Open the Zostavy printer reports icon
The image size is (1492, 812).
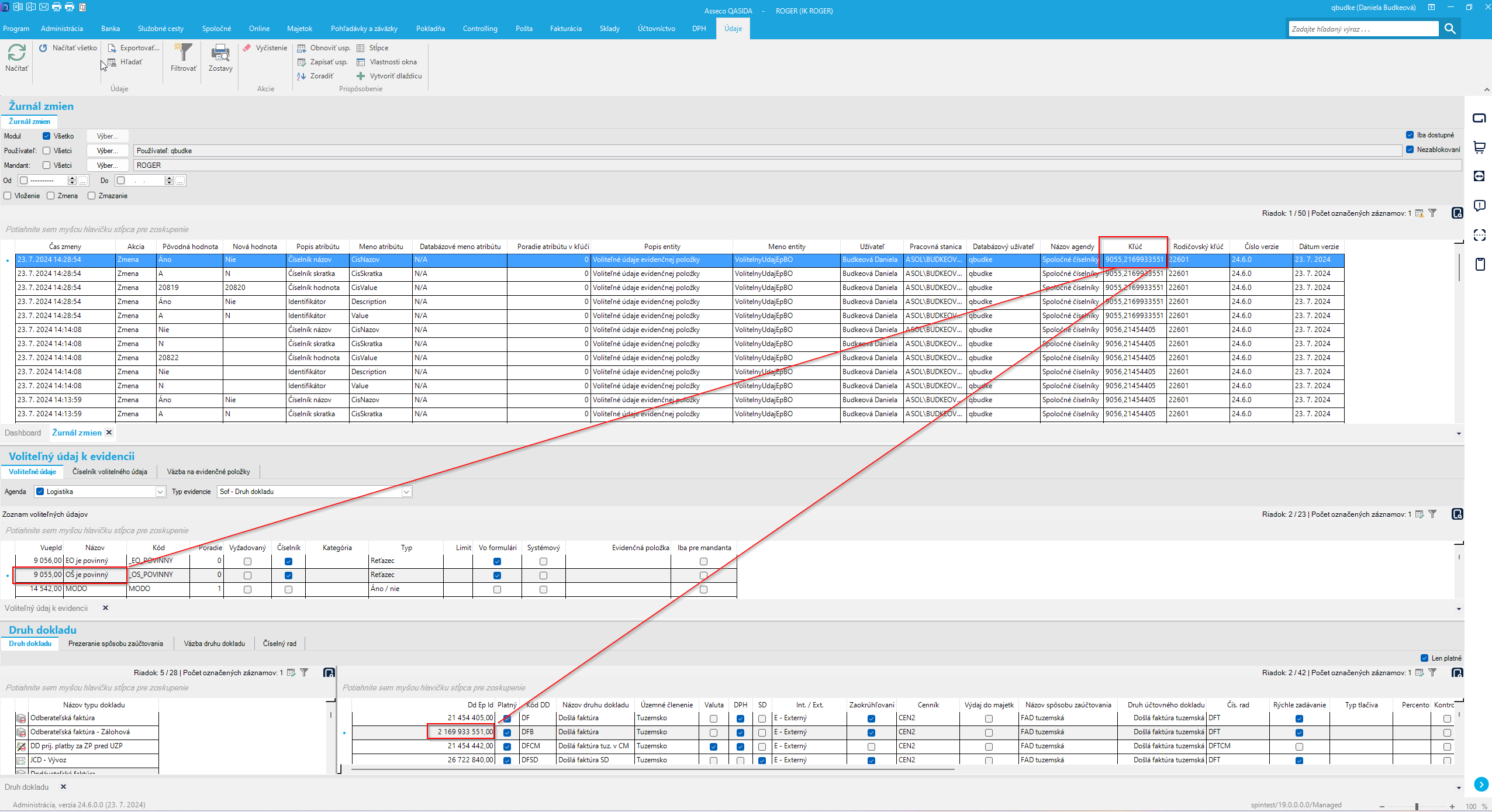point(220,53)
